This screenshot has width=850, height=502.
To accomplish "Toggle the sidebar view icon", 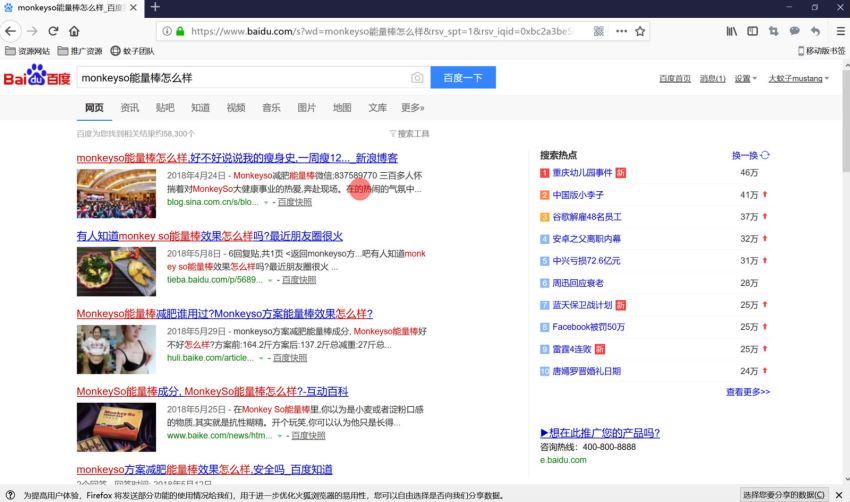I will (x=752, y=31).
